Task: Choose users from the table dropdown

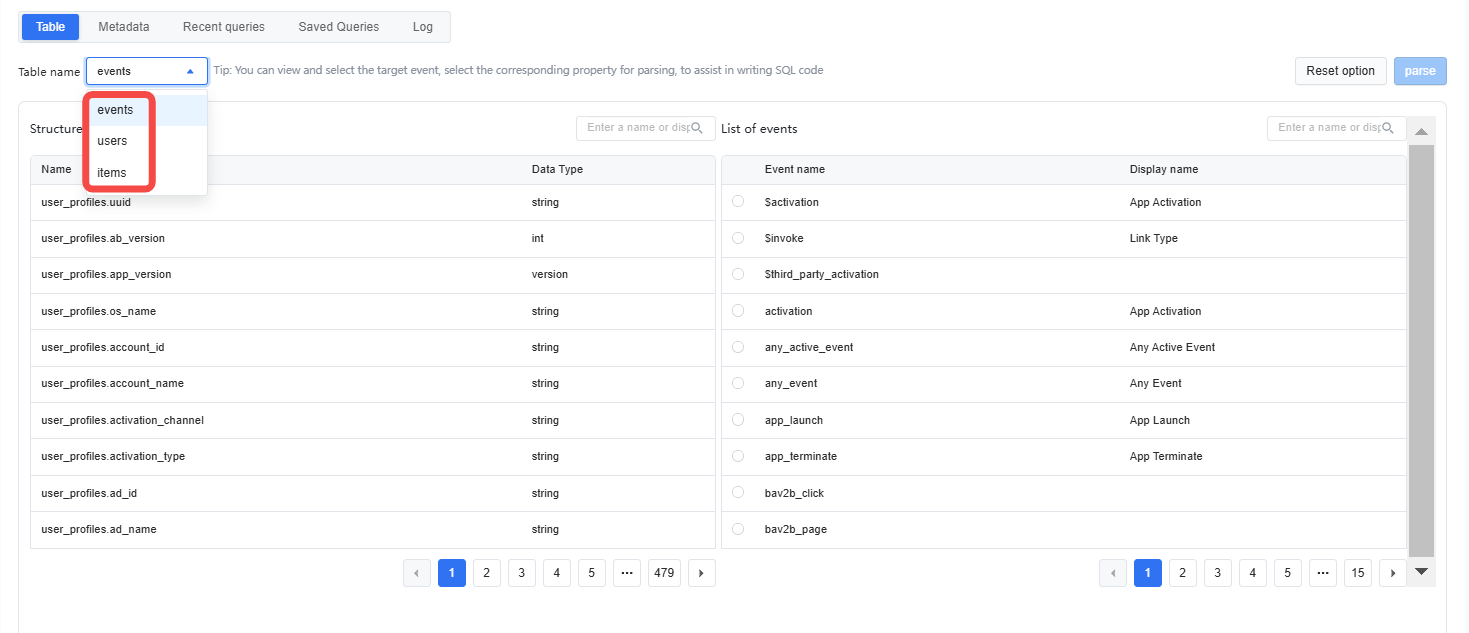Action: pyautogui.click(x=112, y=141)
